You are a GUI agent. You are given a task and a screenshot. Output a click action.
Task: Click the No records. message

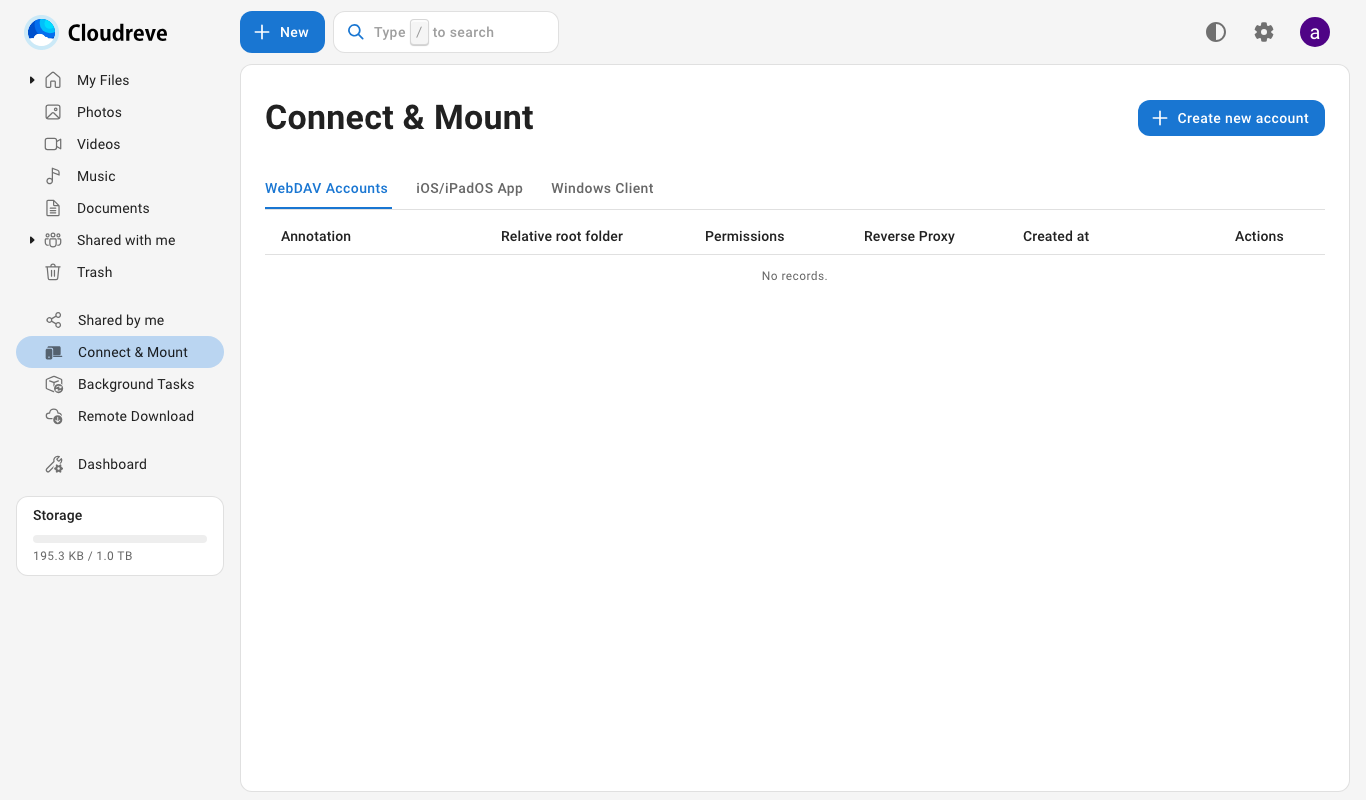794,276
